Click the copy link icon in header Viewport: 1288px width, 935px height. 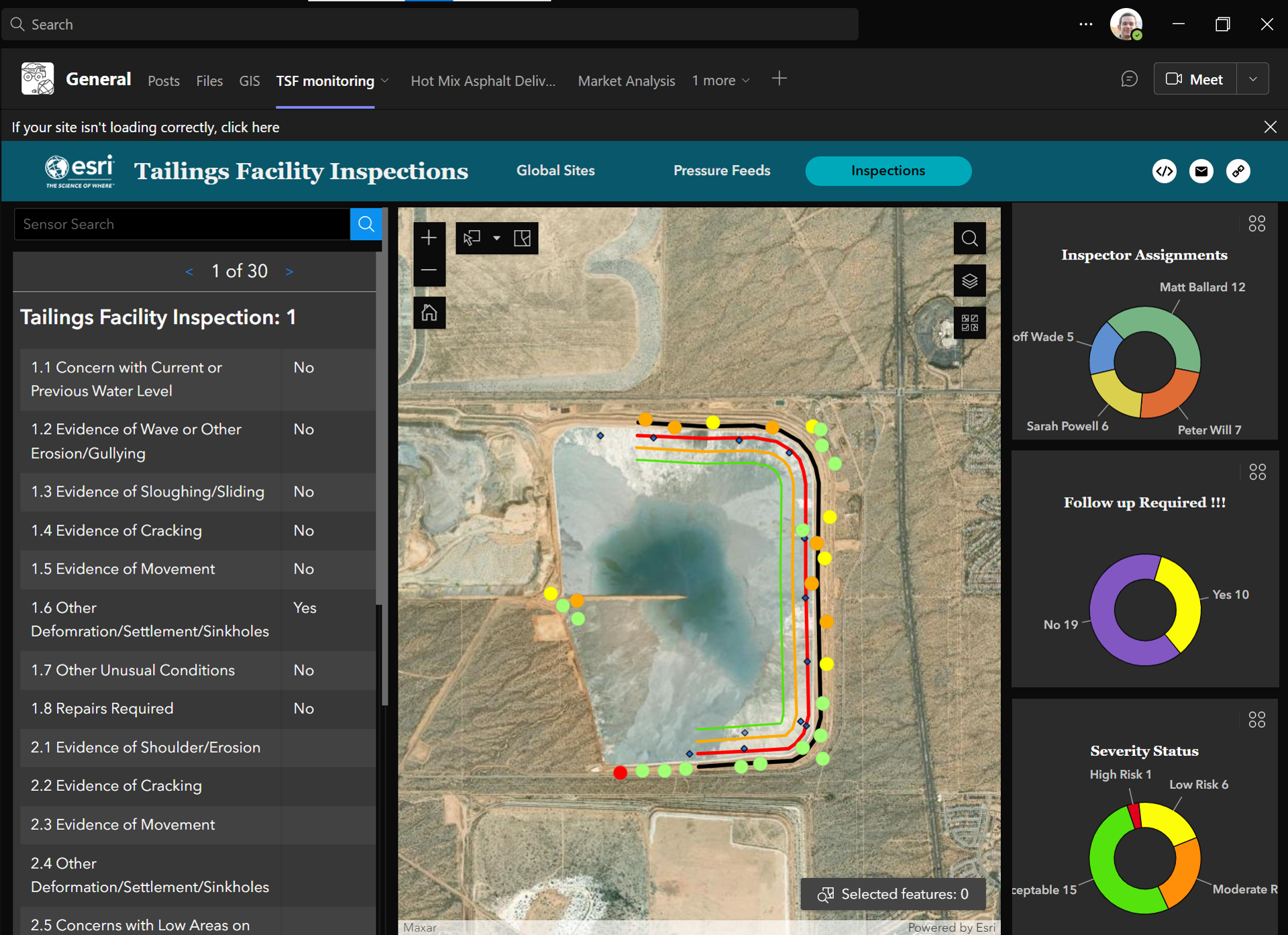click(1238, 171)
